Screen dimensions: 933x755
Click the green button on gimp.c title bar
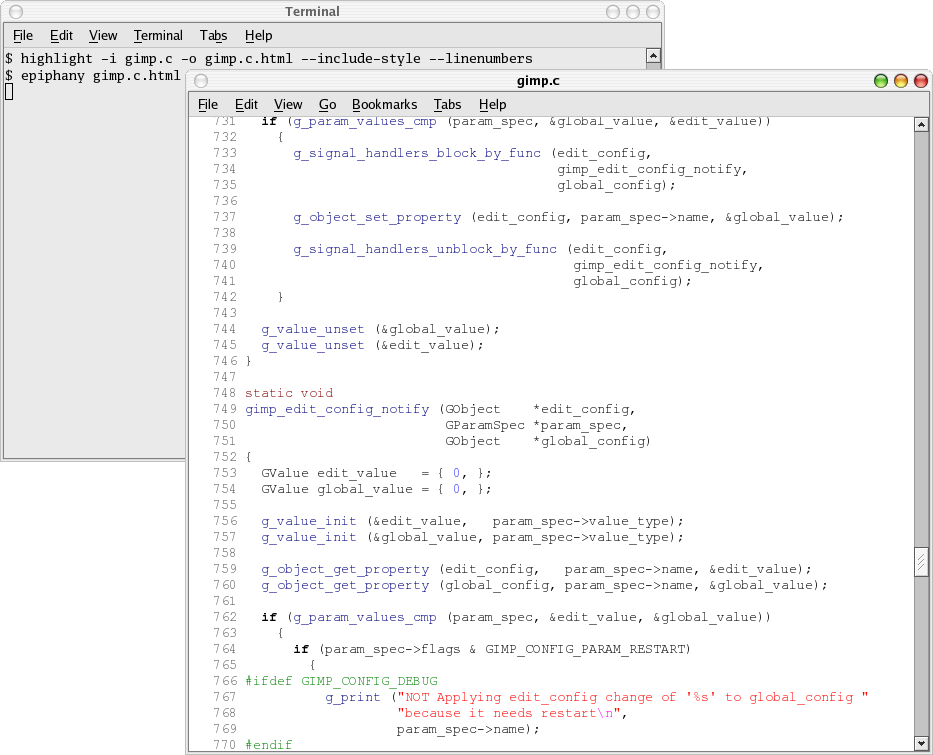click(881, 81)
